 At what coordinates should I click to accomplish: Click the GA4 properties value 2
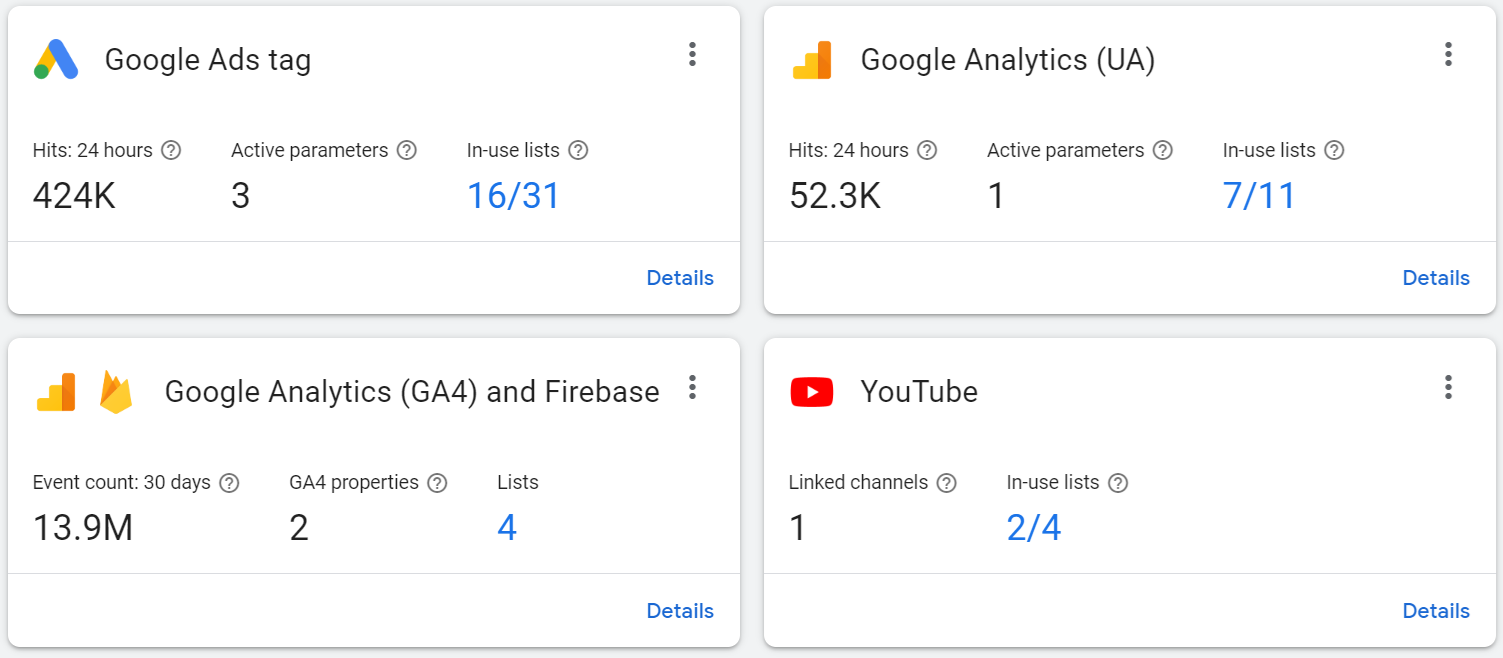(x=299, y=528)
